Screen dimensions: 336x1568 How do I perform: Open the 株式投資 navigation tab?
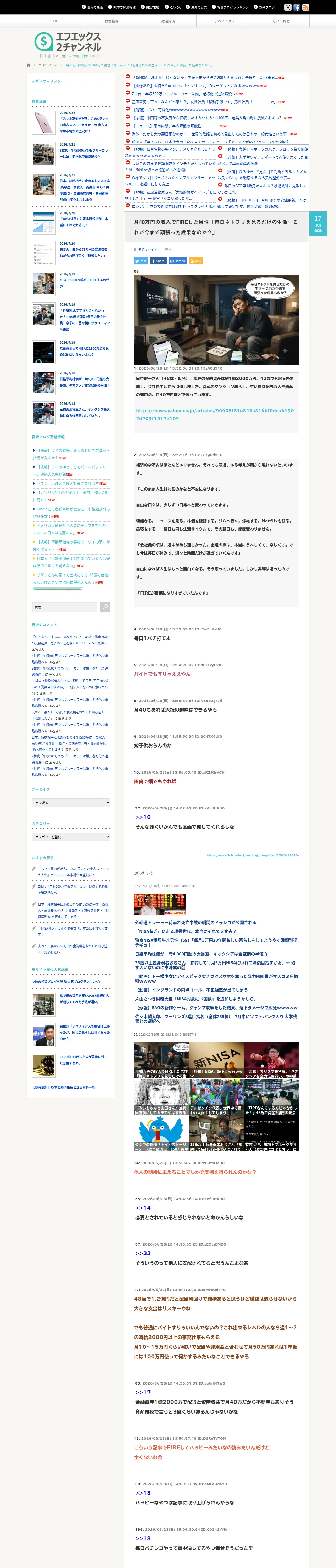111,21
